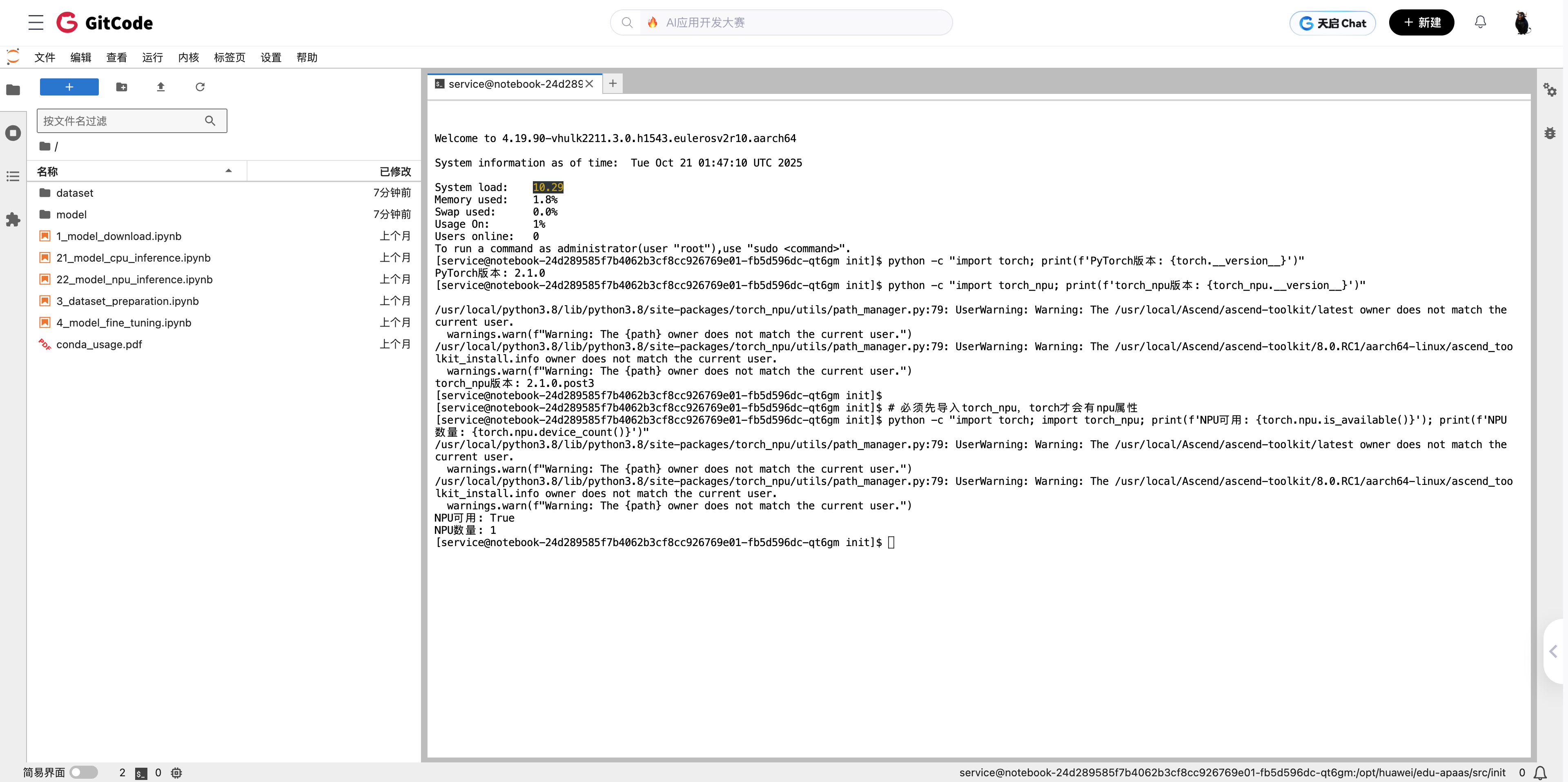Screen dimensions: 1568x782
Task: Open the property inspector gears icon
Action: [1550, 90]
